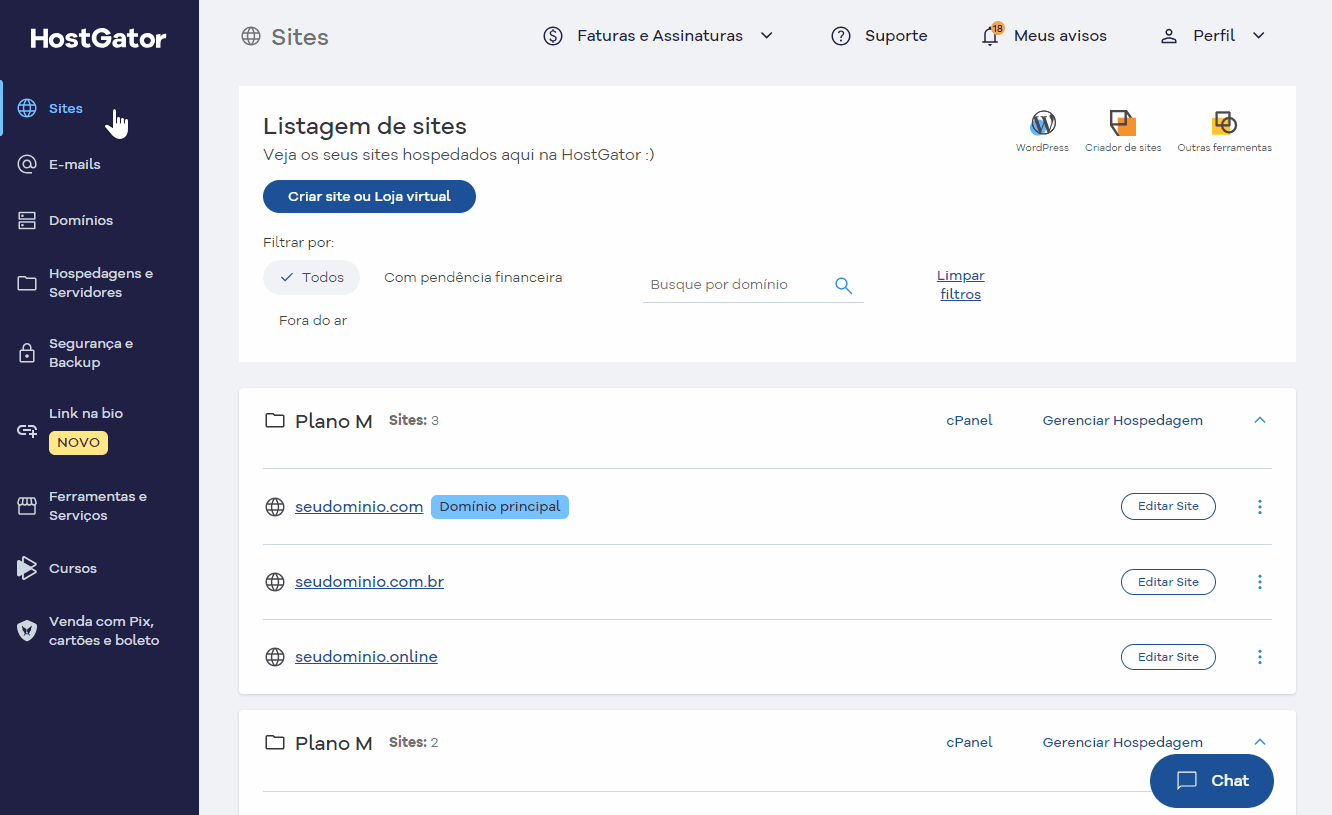Click the globe icon in Sites page header

[250, 37]
